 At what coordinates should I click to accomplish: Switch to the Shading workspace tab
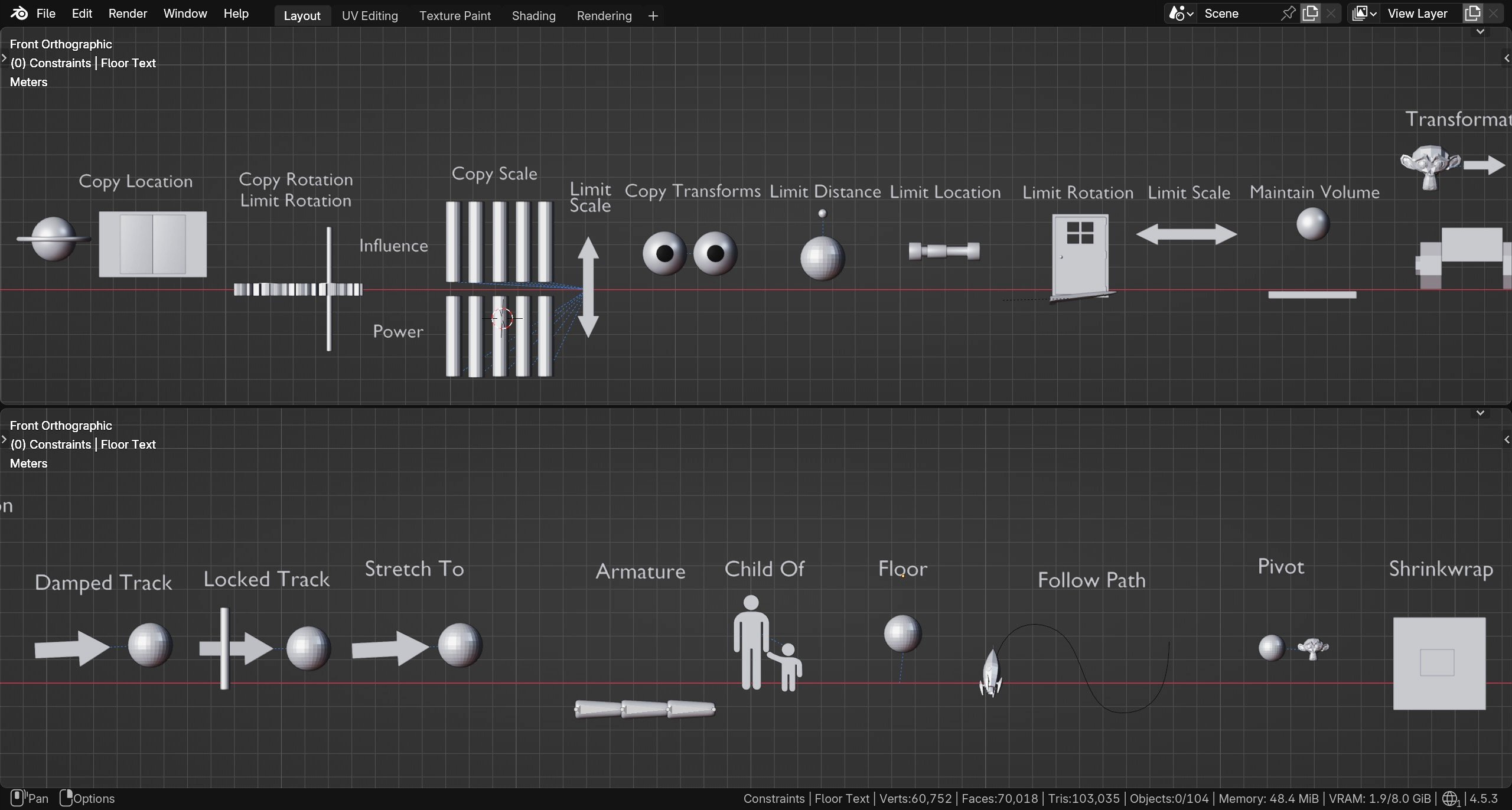(x=533, y=16)
